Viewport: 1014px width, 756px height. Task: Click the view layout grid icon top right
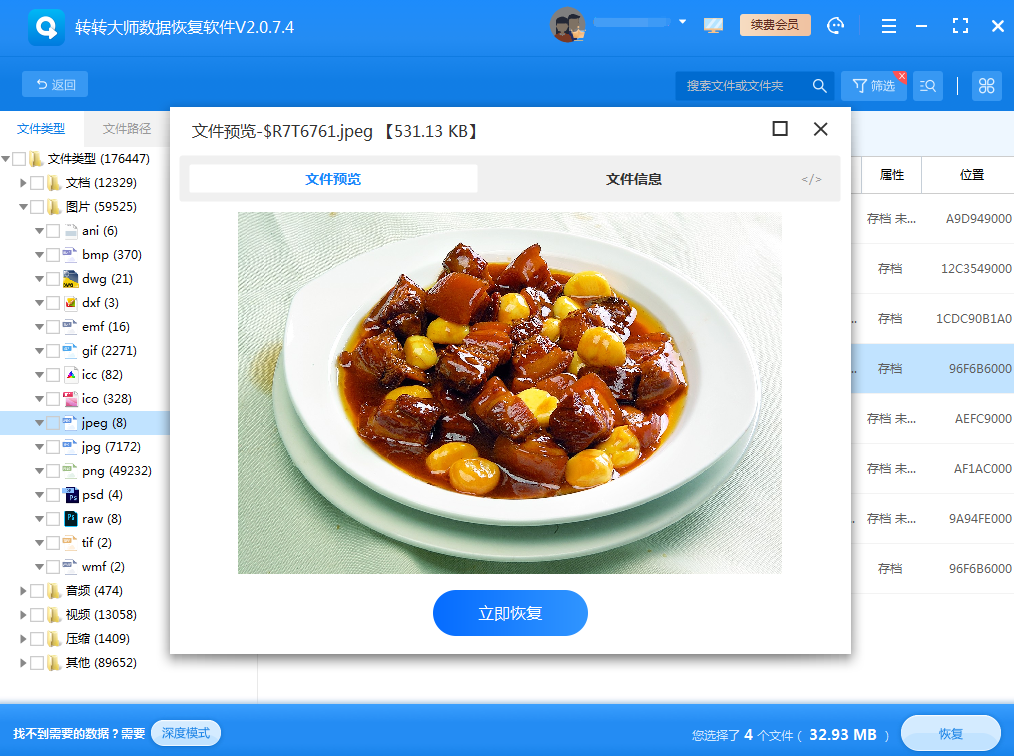coord(986,85)
